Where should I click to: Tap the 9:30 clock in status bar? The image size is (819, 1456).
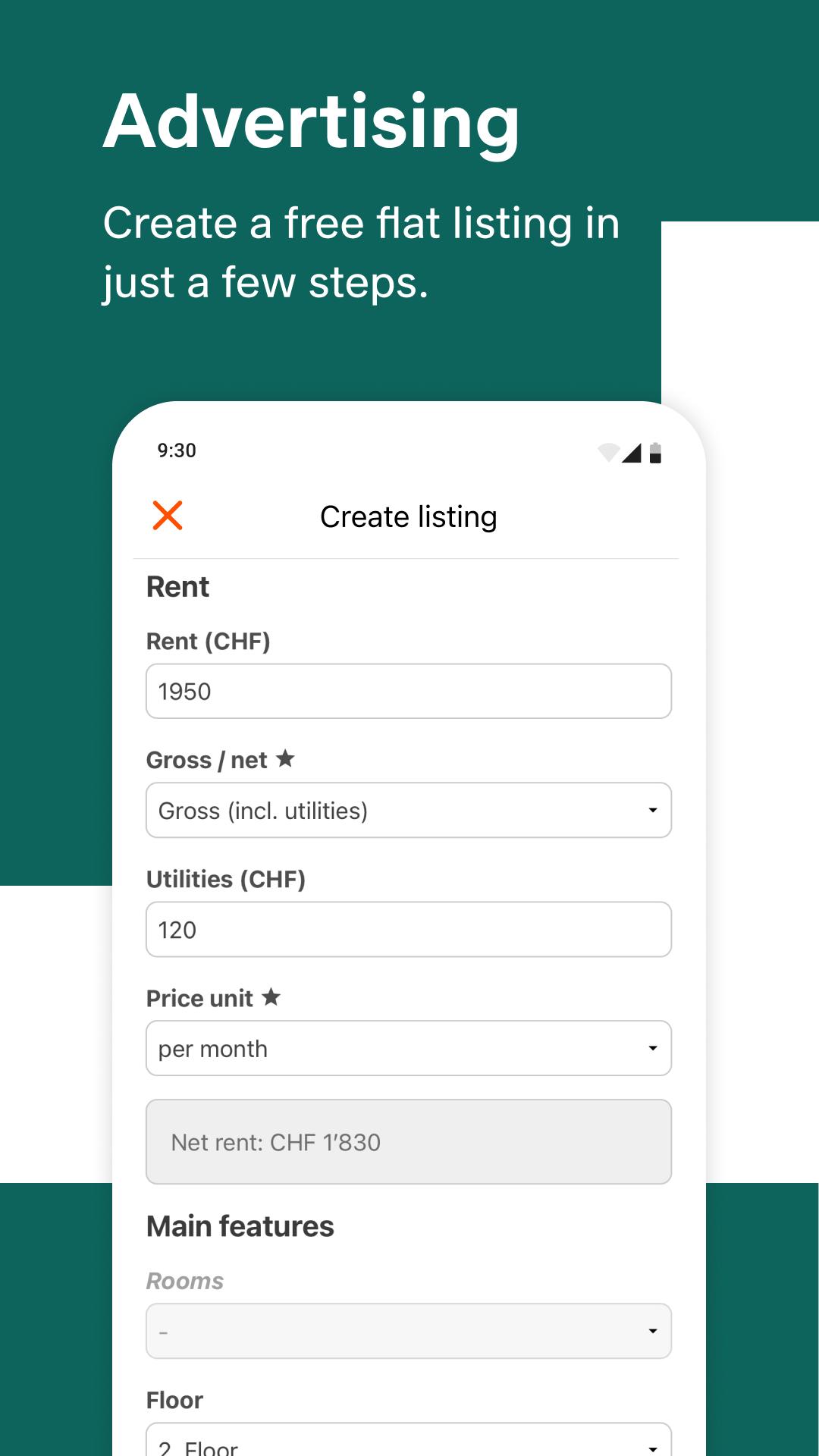pos(177,450)
